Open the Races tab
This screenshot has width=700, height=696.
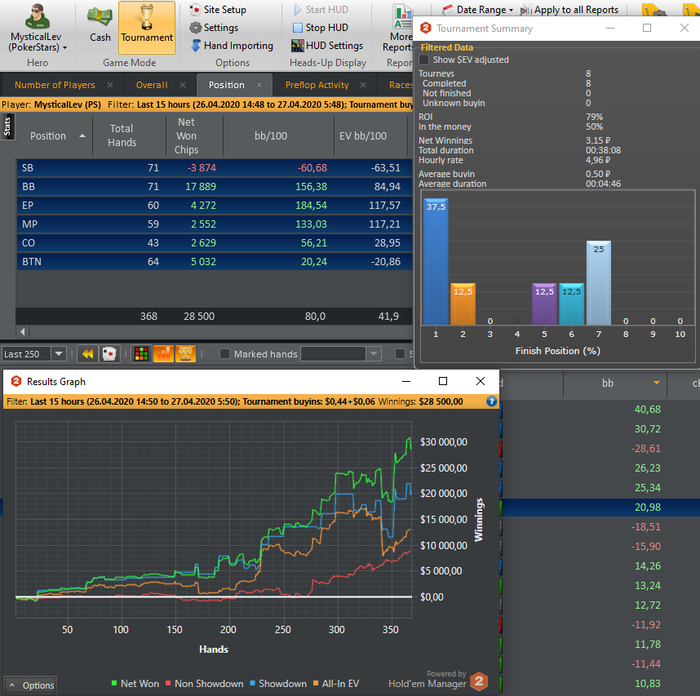[x=400, y=85]
